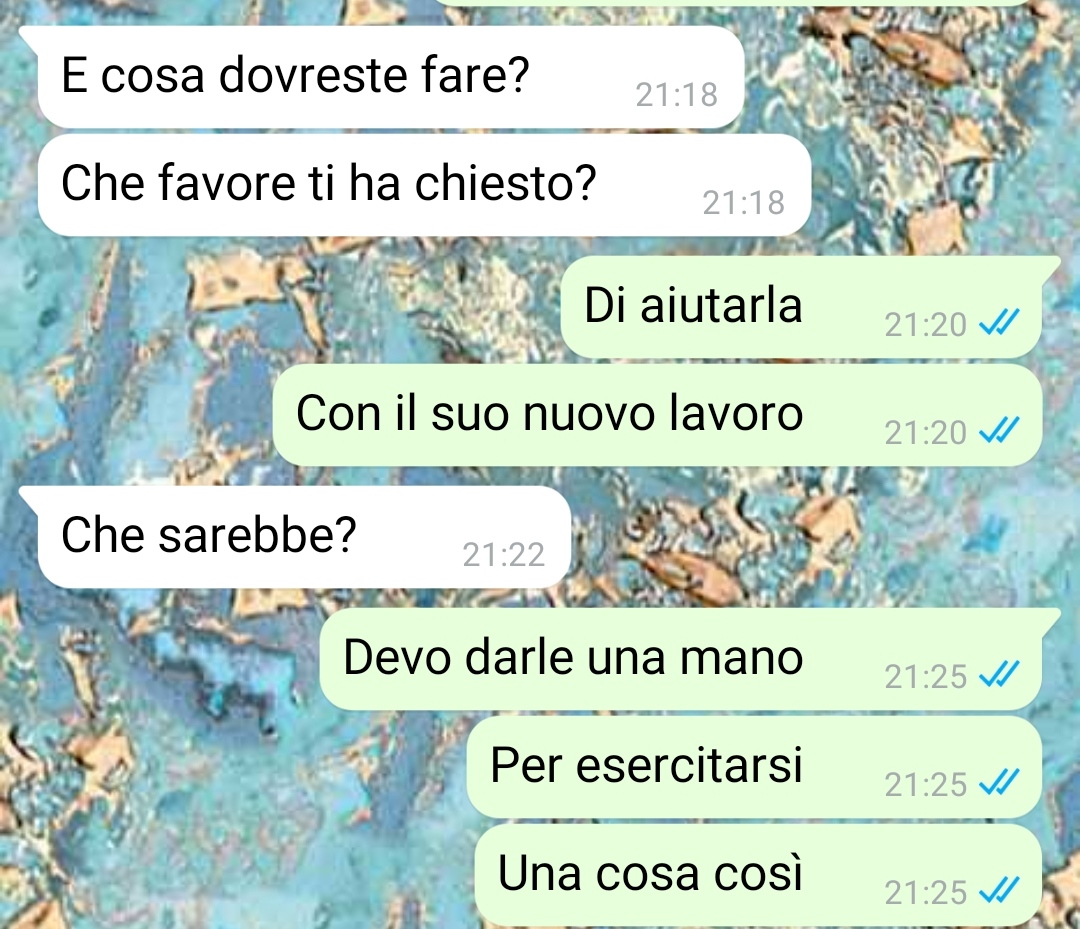
Task: Tap the "Per esercitarsi" message bubble
Action: 754,767
